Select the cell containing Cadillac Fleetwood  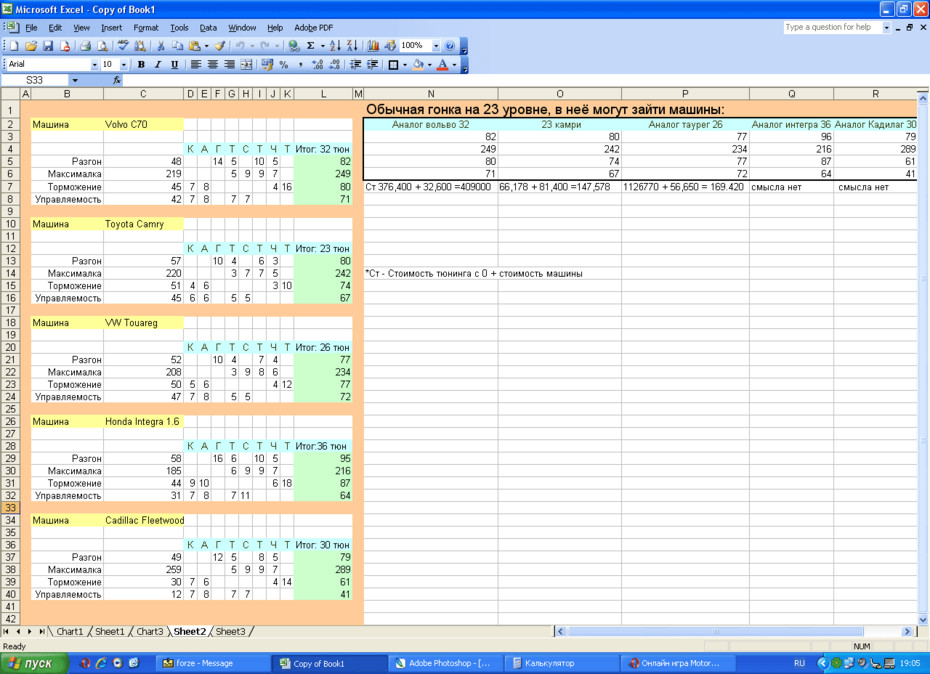pyautogui.click(x=143, y=520)
